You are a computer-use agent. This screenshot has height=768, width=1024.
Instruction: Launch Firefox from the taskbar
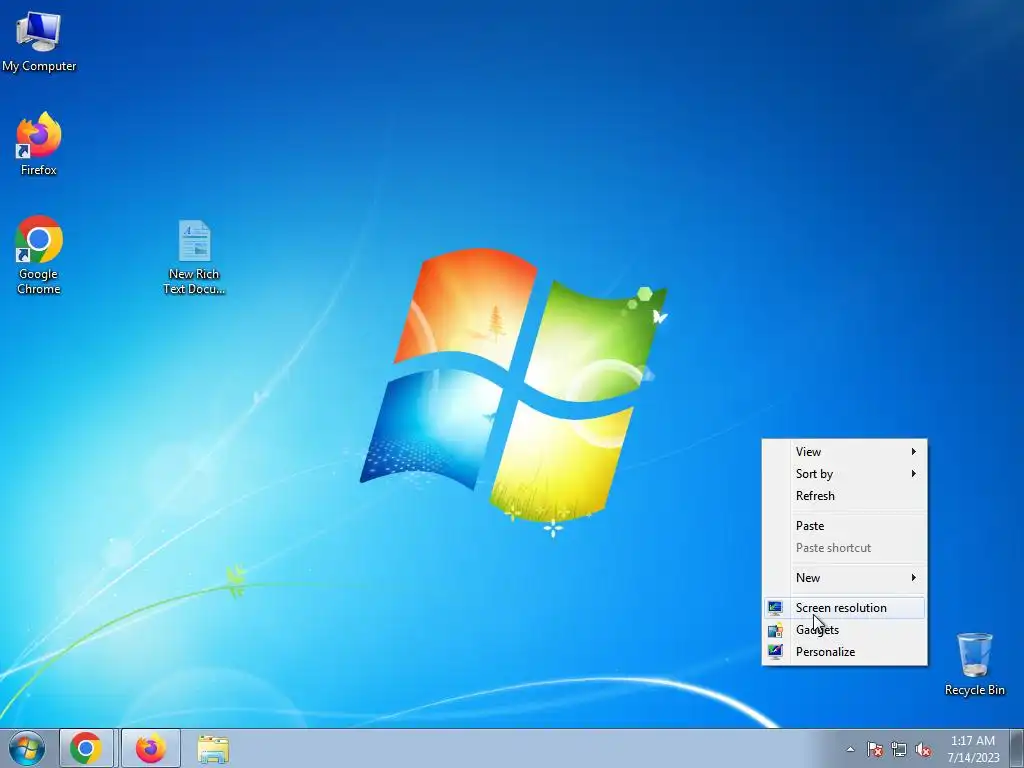point(150,748)
